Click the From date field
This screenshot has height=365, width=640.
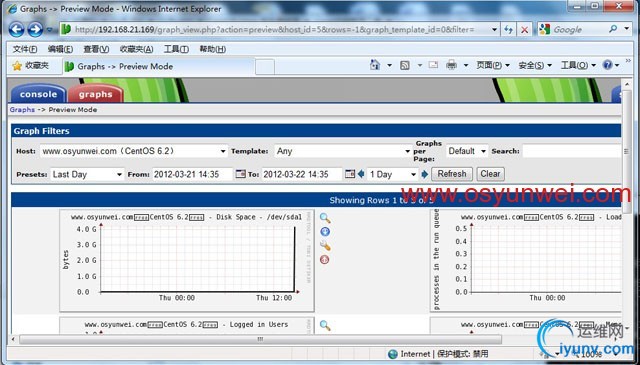(192, 175)
